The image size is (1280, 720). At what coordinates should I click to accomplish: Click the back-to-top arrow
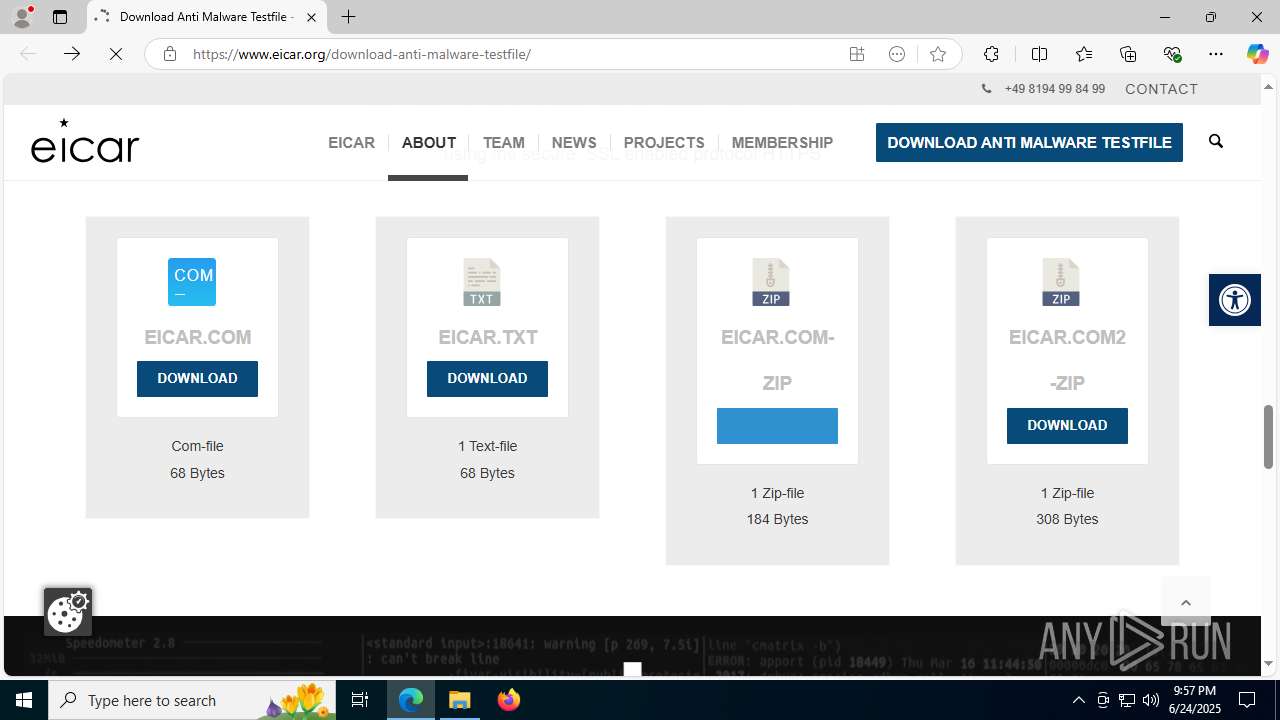1186,602
